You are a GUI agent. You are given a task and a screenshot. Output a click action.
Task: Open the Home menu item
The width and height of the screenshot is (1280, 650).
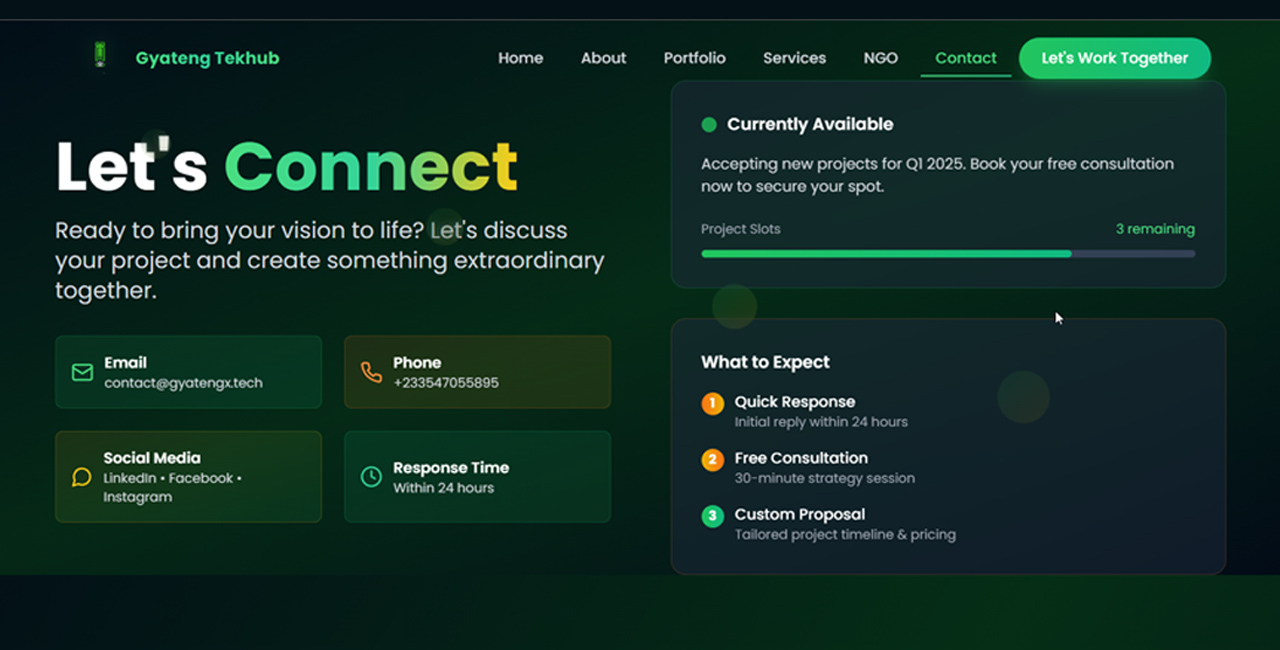pos(520,58)
